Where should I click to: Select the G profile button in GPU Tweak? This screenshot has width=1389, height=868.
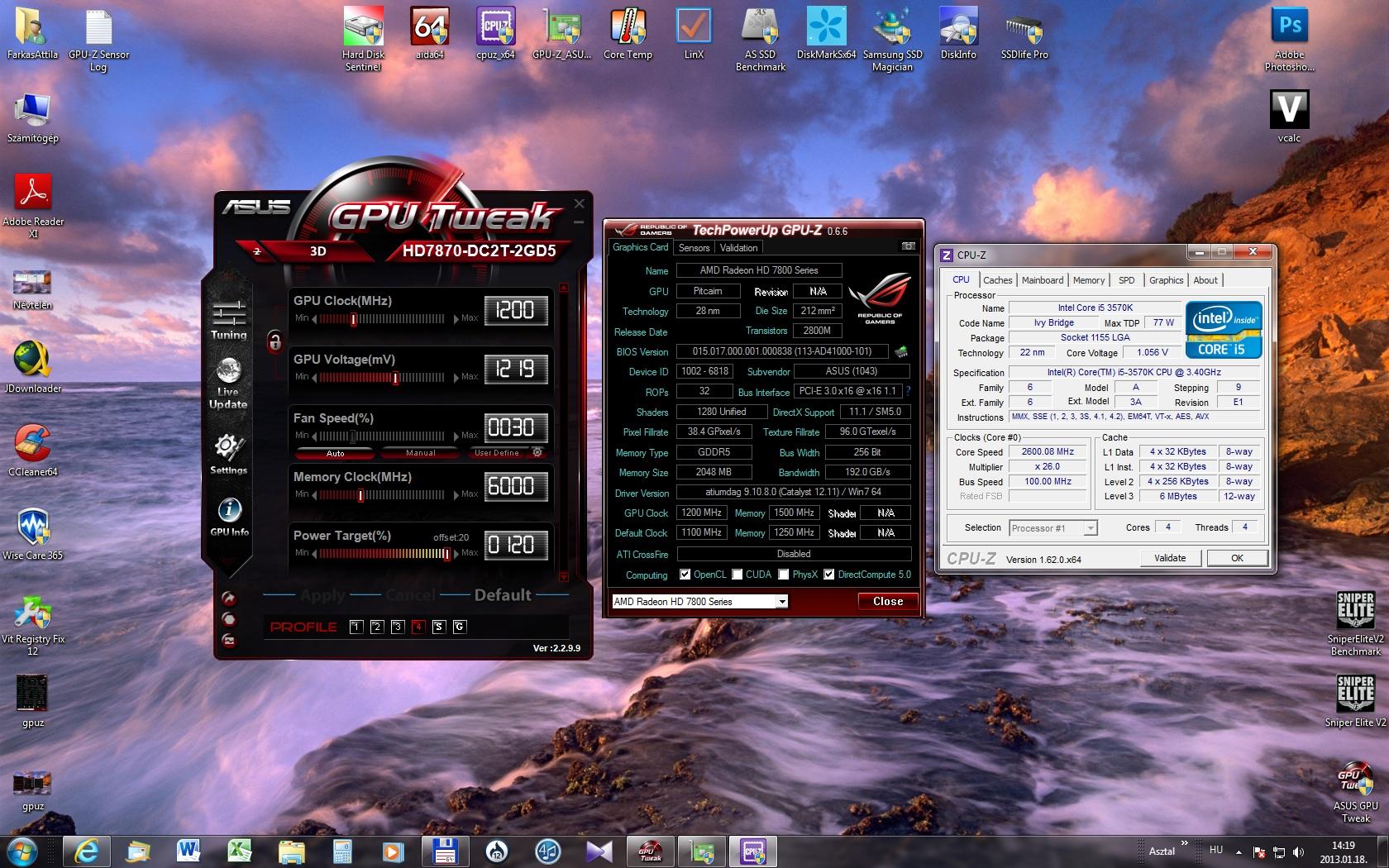(x=460, y=627)
